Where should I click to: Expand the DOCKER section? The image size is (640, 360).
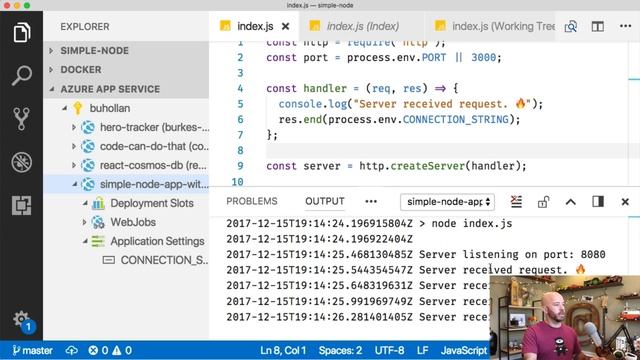click(51, 70)
